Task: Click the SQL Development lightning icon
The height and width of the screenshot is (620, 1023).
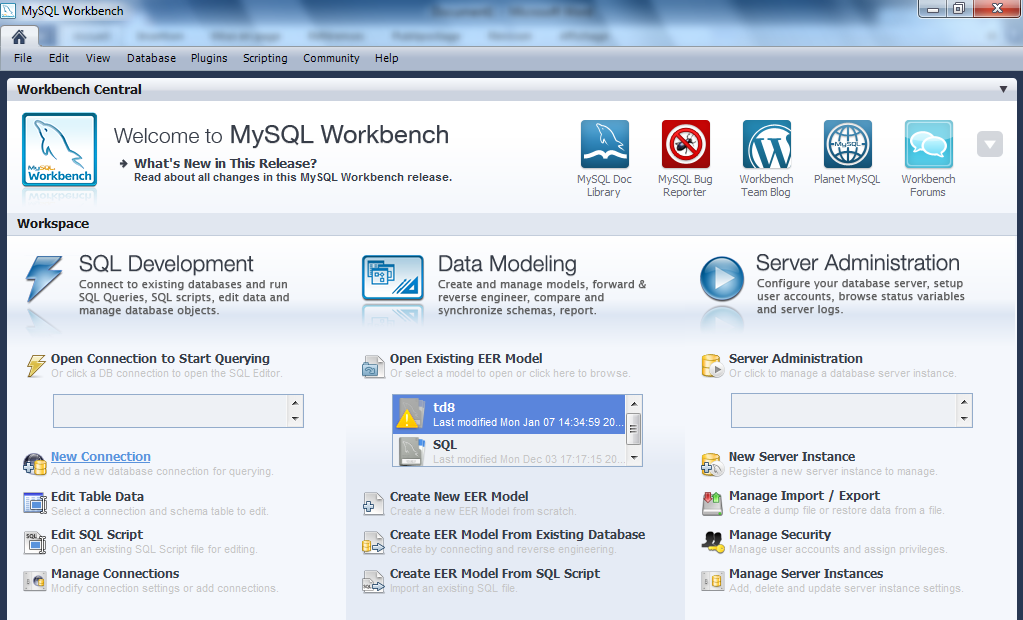Action: point(45,279)
